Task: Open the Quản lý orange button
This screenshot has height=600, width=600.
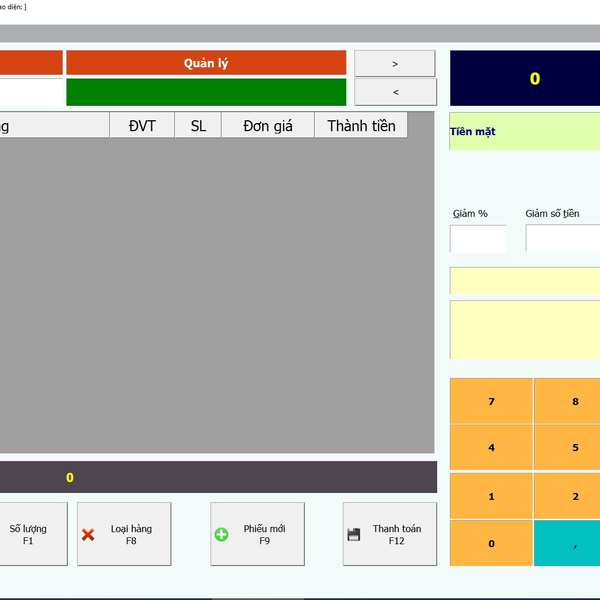Action: 206,62
